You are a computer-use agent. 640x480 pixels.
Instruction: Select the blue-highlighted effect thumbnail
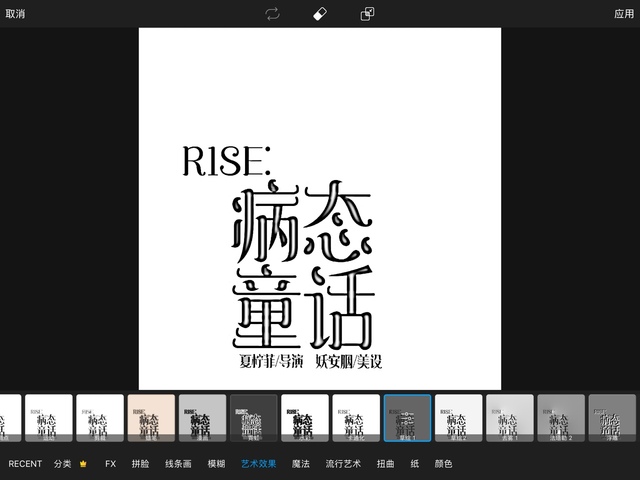(x=408, y=418)
